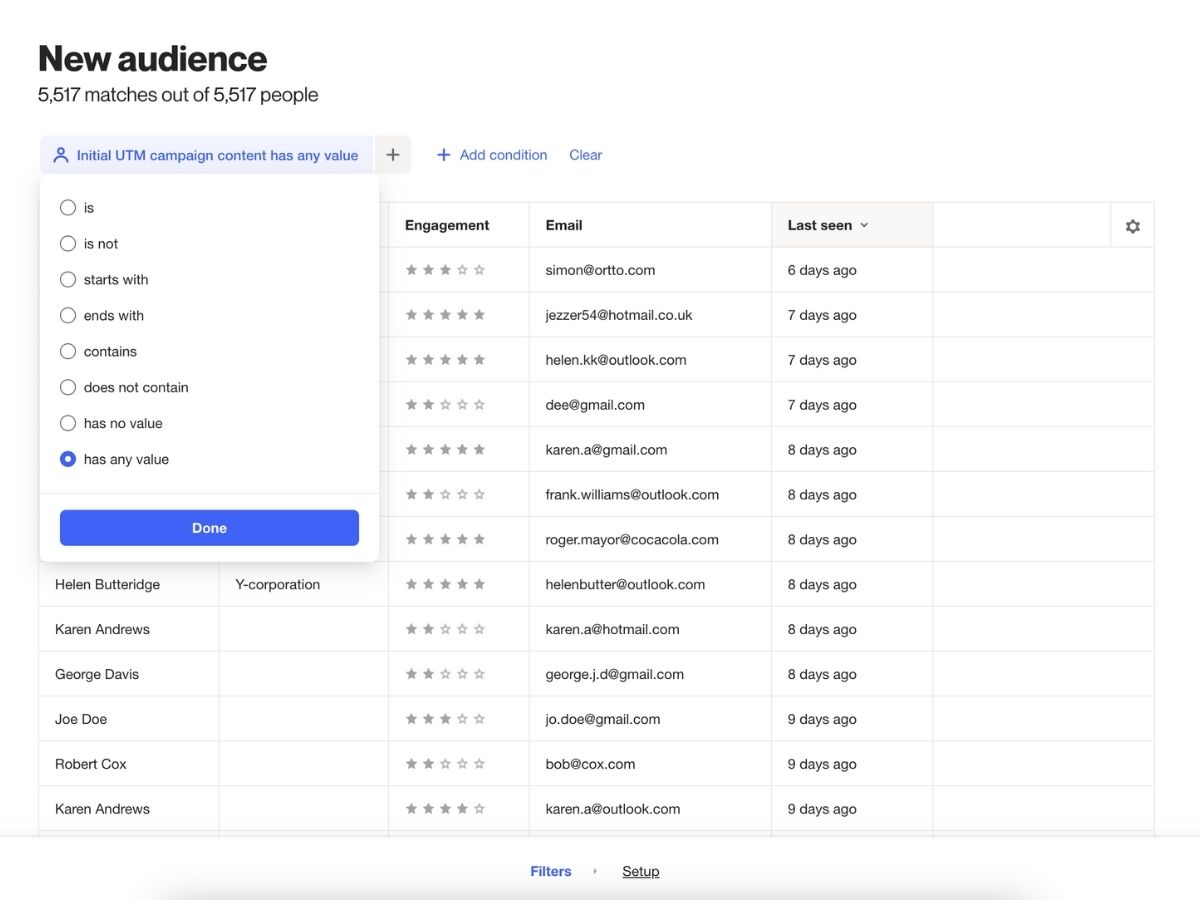This screenshot has width=1200, height=900.
Task: Choose the "contains" radio option
Action: coord(68,352)
